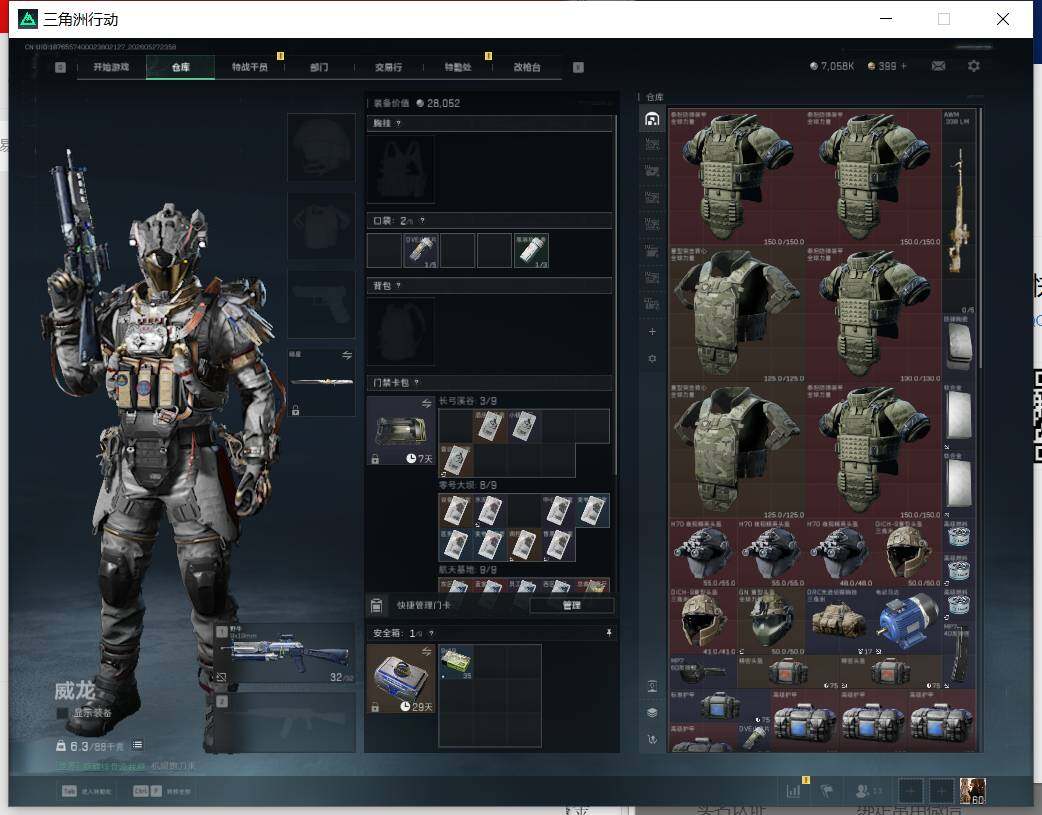Select the GN heavy helmet item
The image size is (1042, 815).
pyautogui.click(x=771, y=621)
